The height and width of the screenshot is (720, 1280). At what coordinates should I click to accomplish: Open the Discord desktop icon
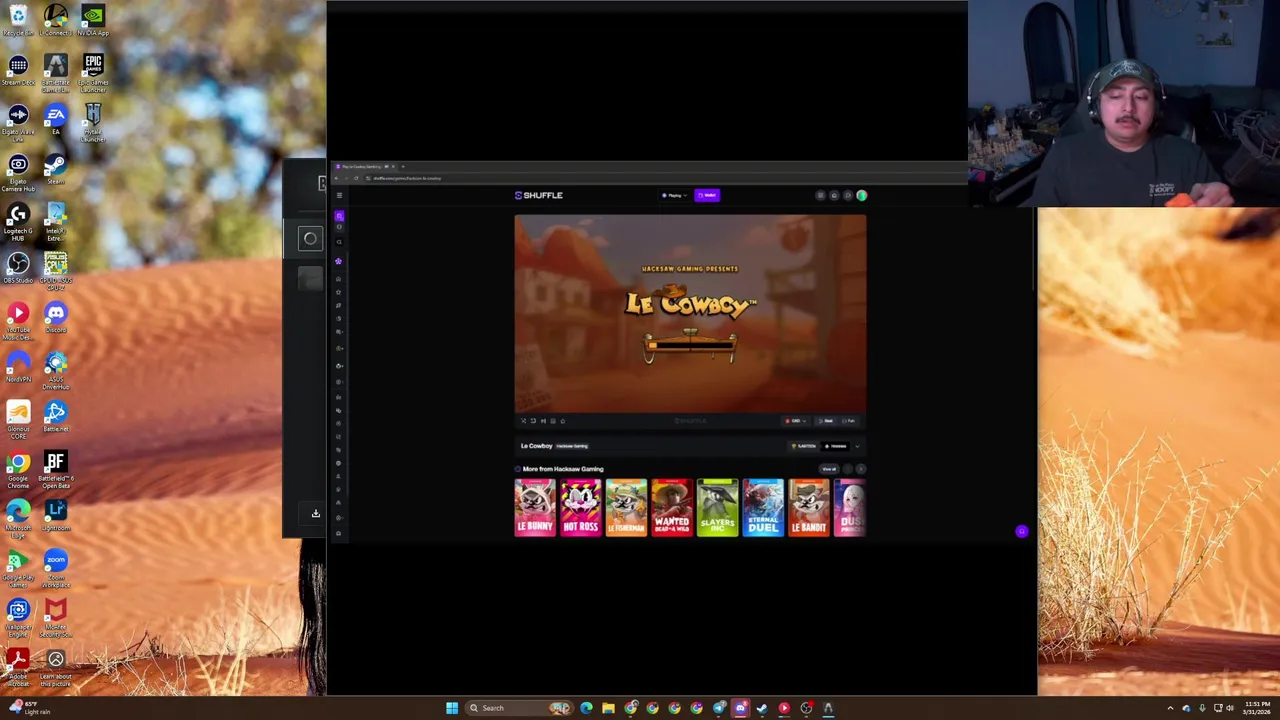click(55, 317)
